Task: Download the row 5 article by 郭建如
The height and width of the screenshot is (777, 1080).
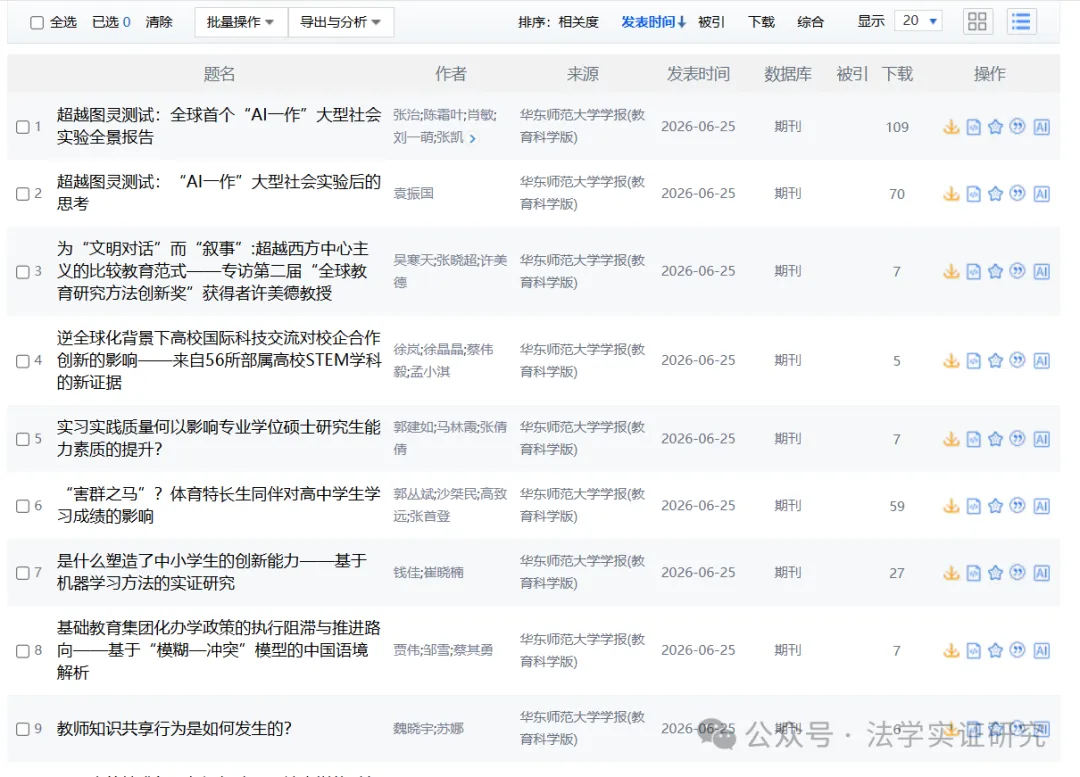Action: tap(951, 439)
